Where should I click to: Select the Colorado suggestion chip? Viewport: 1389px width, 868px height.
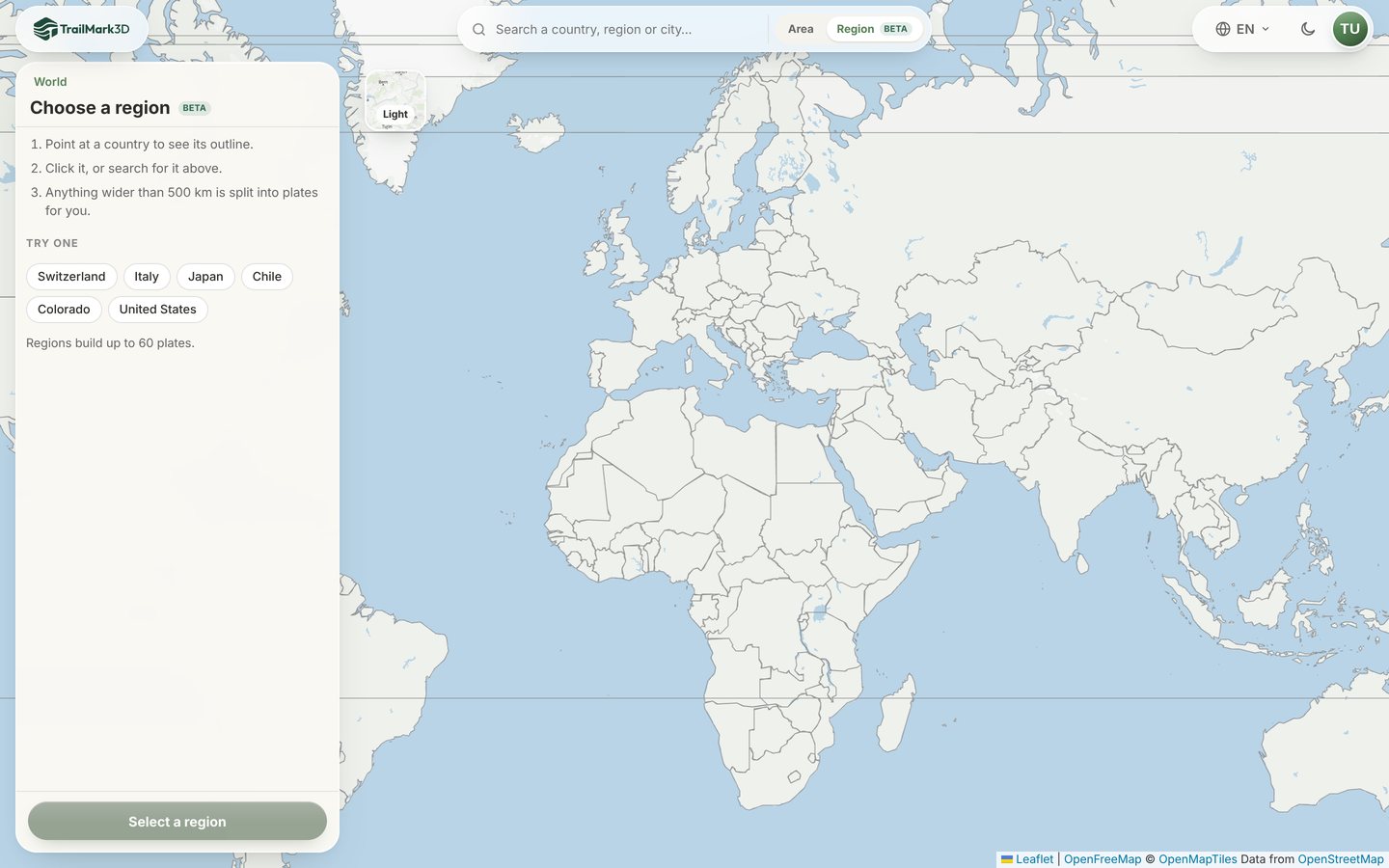(64, 310)
